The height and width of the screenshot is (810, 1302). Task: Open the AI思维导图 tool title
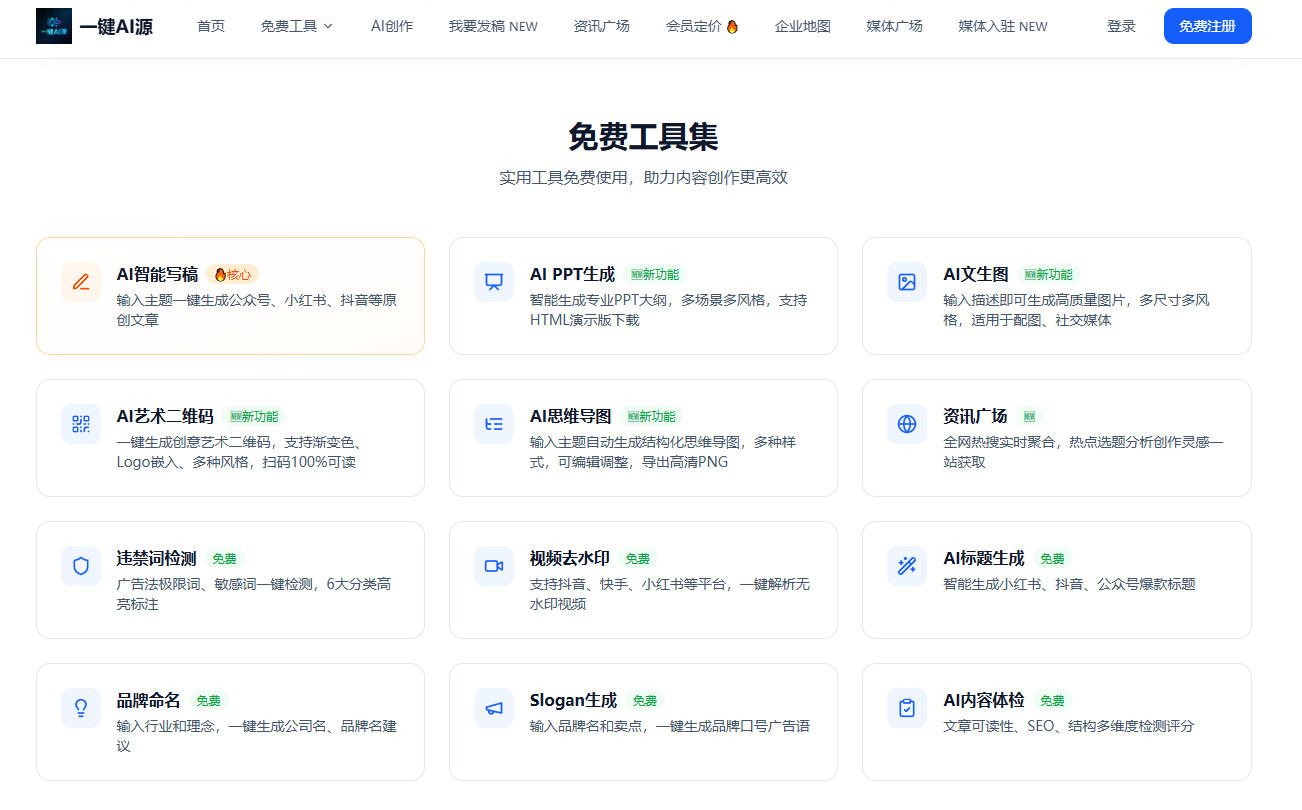click(570, 416)
